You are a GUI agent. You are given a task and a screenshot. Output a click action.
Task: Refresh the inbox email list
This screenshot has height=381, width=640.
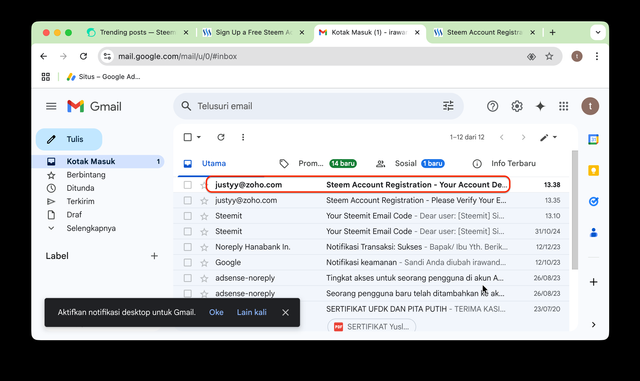[x=221, y=137]
